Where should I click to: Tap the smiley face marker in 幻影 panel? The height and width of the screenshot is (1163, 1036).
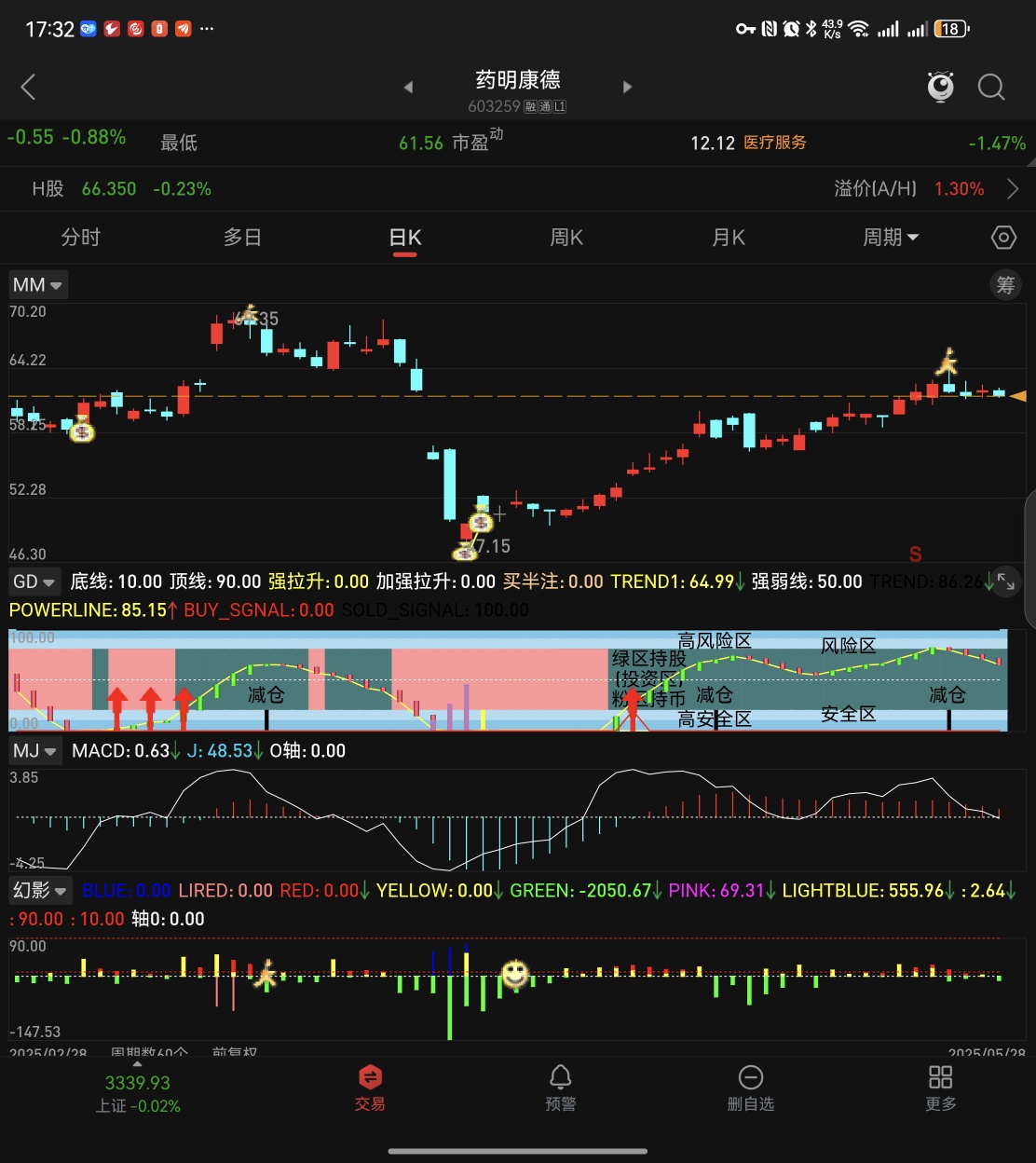[515, 974]
